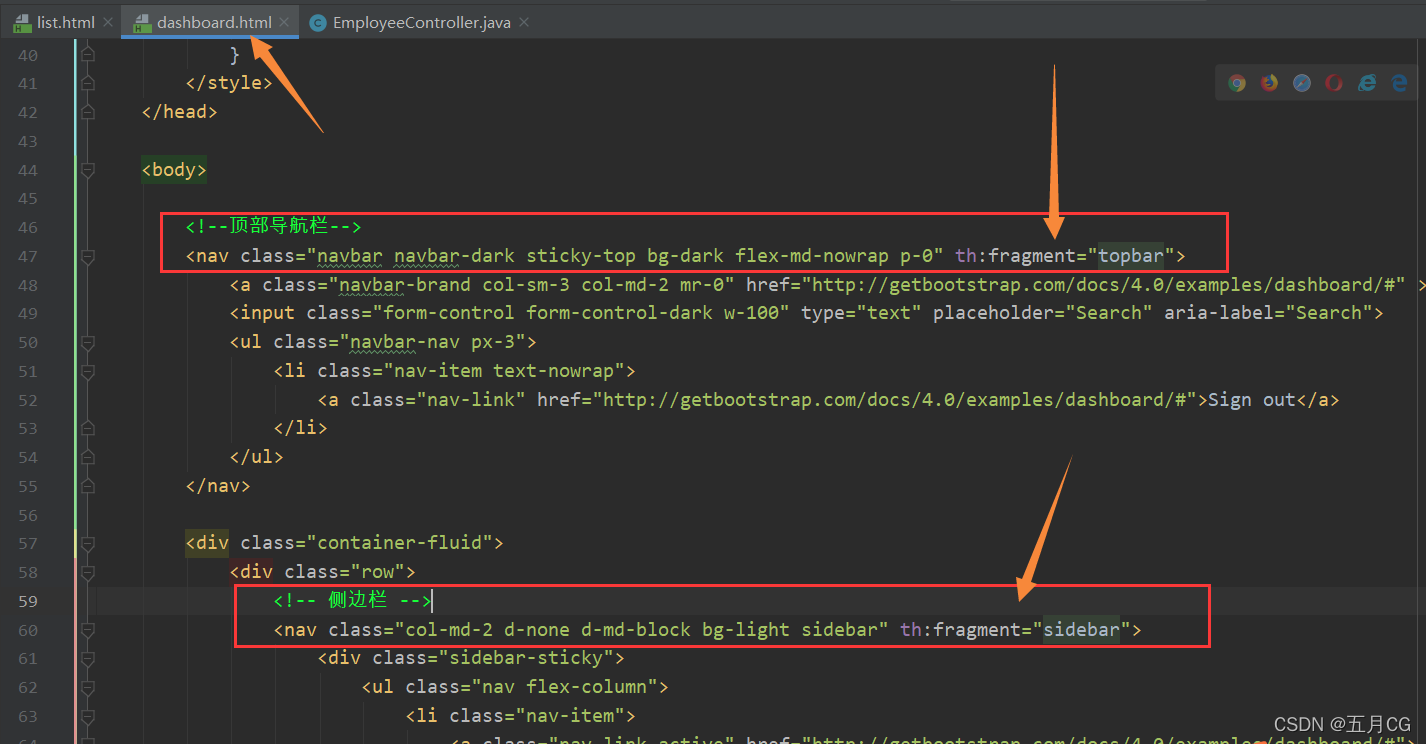Open the EmployeeController.java tab
The width and height of the screenshot is (1426, 744).
(420, 21)
